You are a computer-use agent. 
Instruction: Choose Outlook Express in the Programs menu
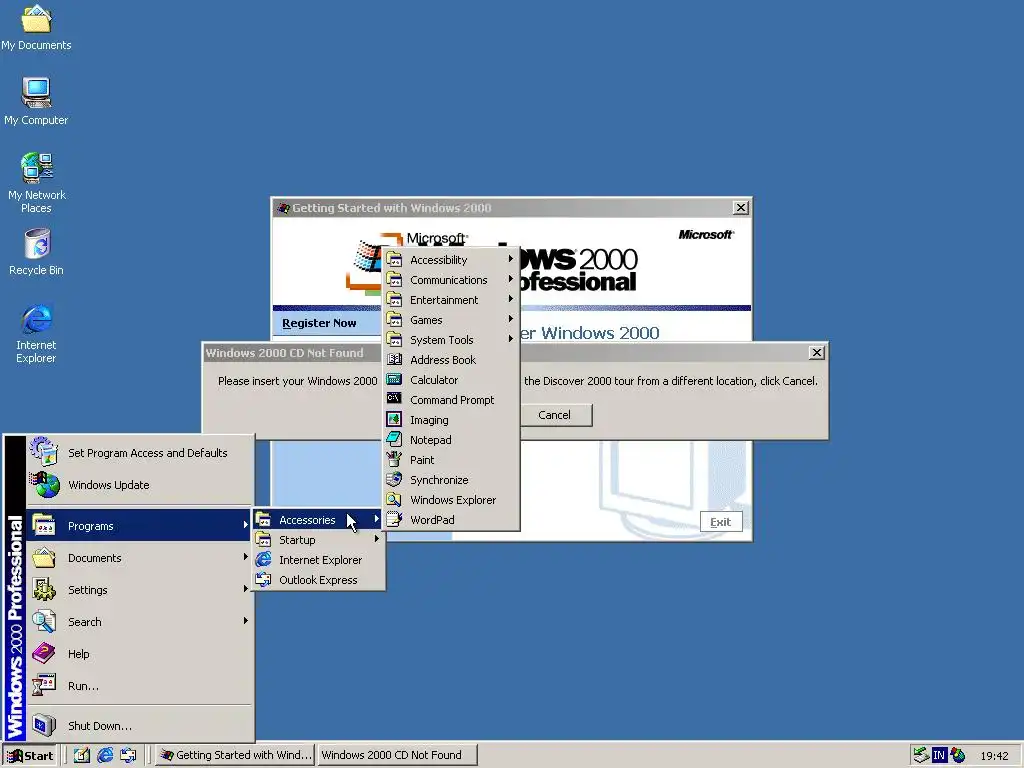318,580
